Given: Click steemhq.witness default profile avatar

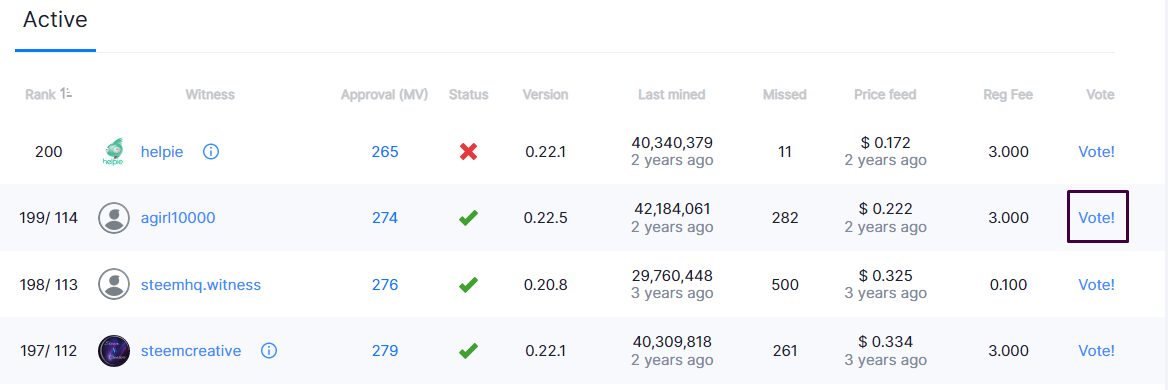Looking at the screenshot, I should 114,284.
